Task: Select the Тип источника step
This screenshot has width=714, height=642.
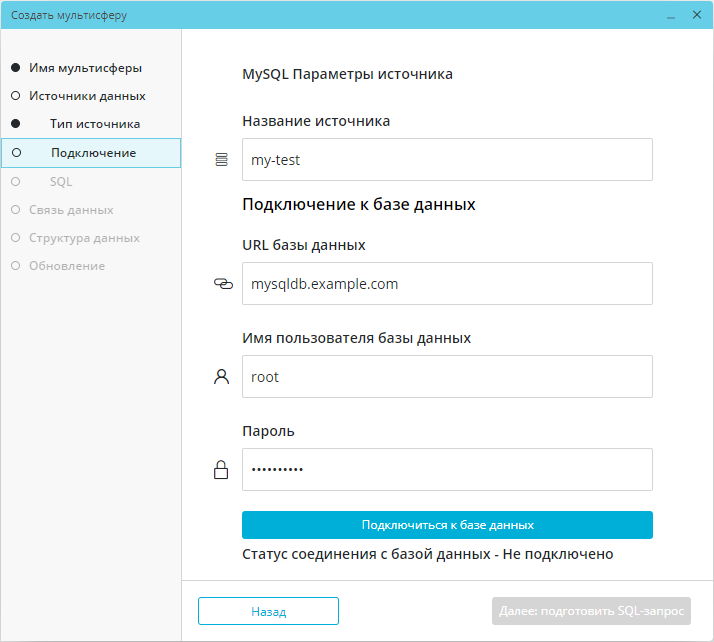Action: click(95, 124)
